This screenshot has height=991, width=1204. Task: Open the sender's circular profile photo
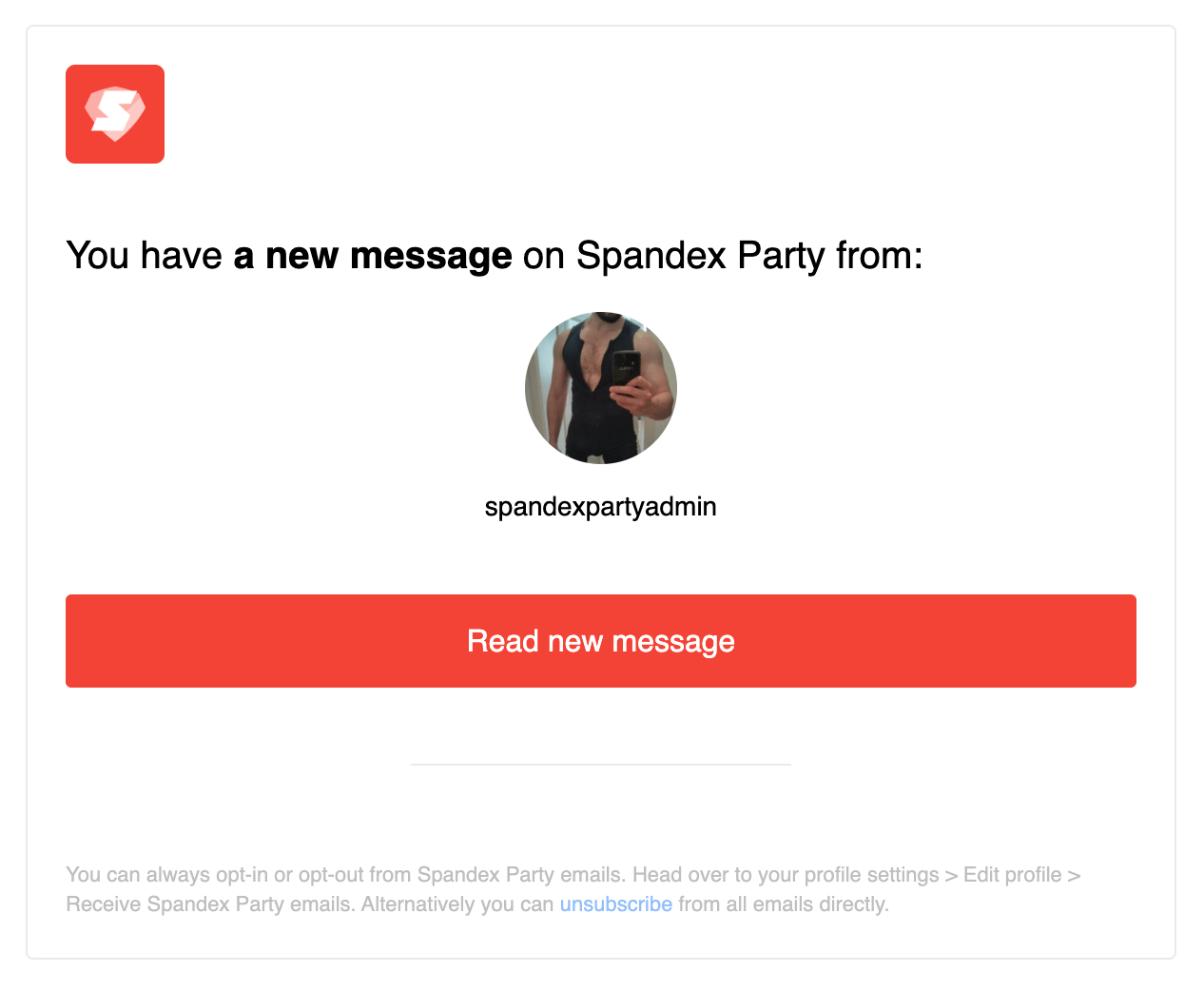pyautogui.click(x=600, y=388)
